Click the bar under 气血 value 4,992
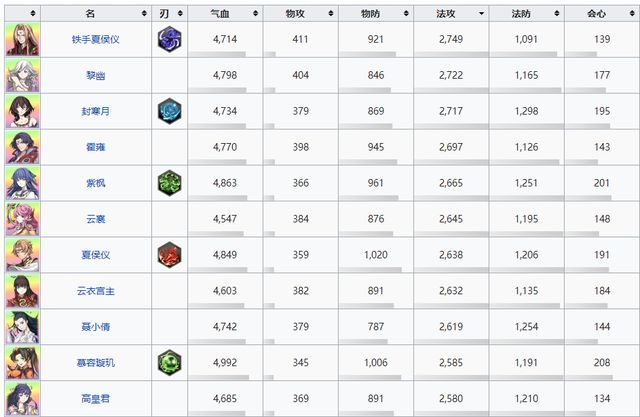640x417 pixels. pyautogui.click(x=227, y=379)
